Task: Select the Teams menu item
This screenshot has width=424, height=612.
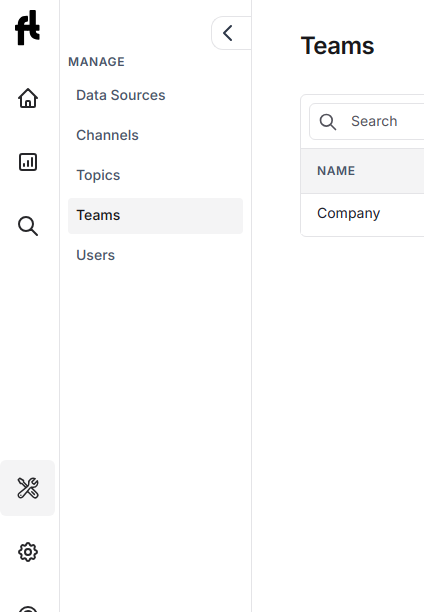Action: coord(155,216)
